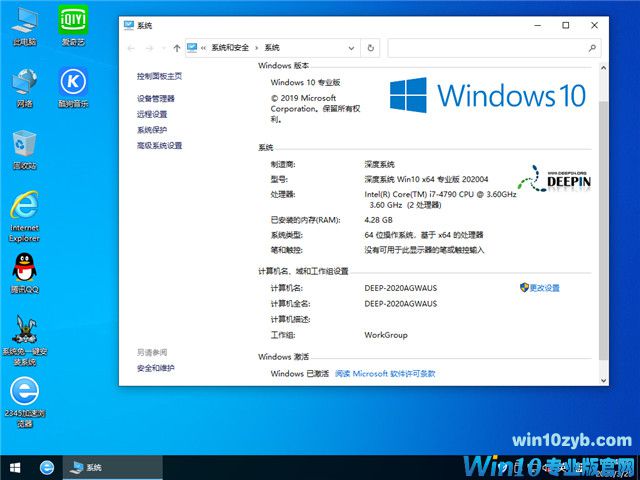Go back using the back arrow
The width and height of the screenshot is (640, 480).
tap(131, 48)
